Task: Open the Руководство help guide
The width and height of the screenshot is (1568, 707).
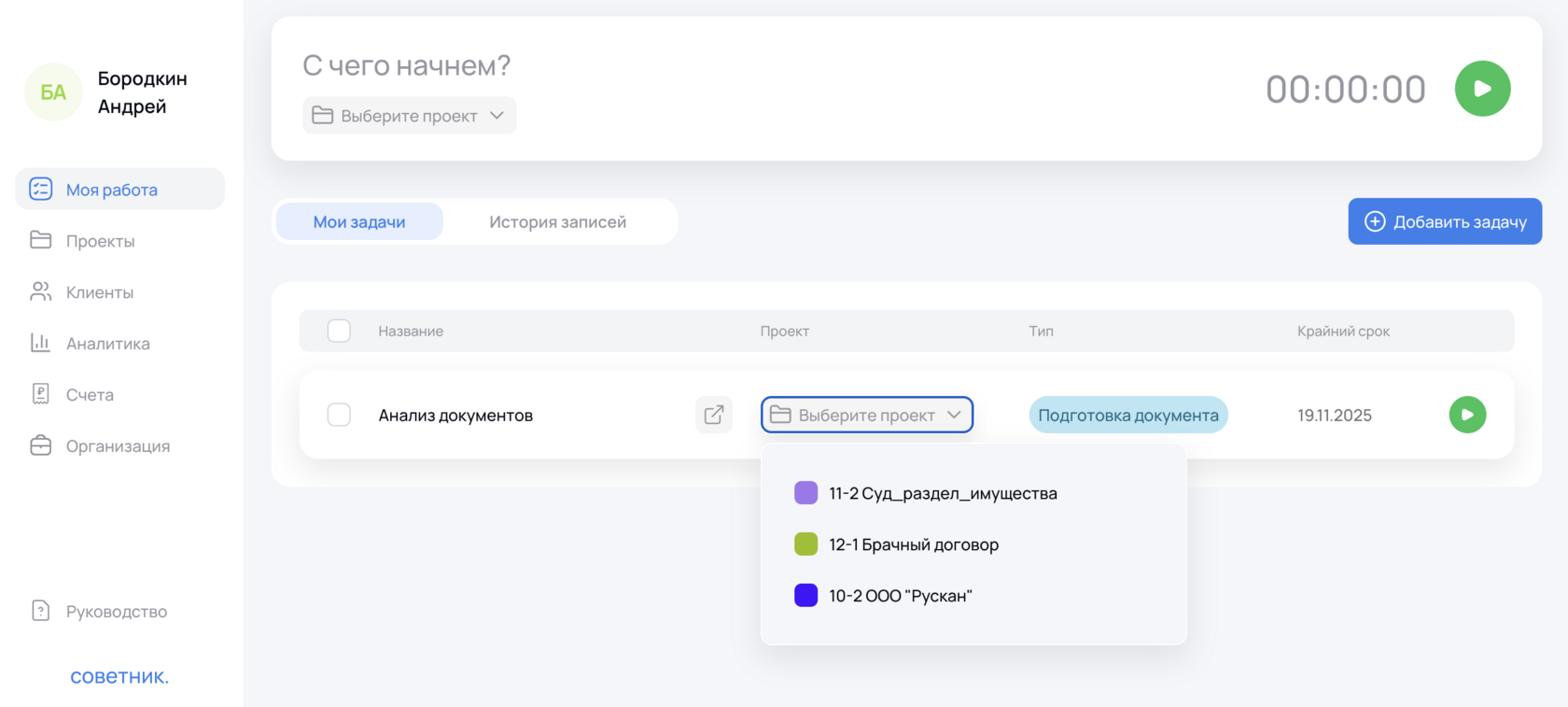Action: [x=116, y=612]
